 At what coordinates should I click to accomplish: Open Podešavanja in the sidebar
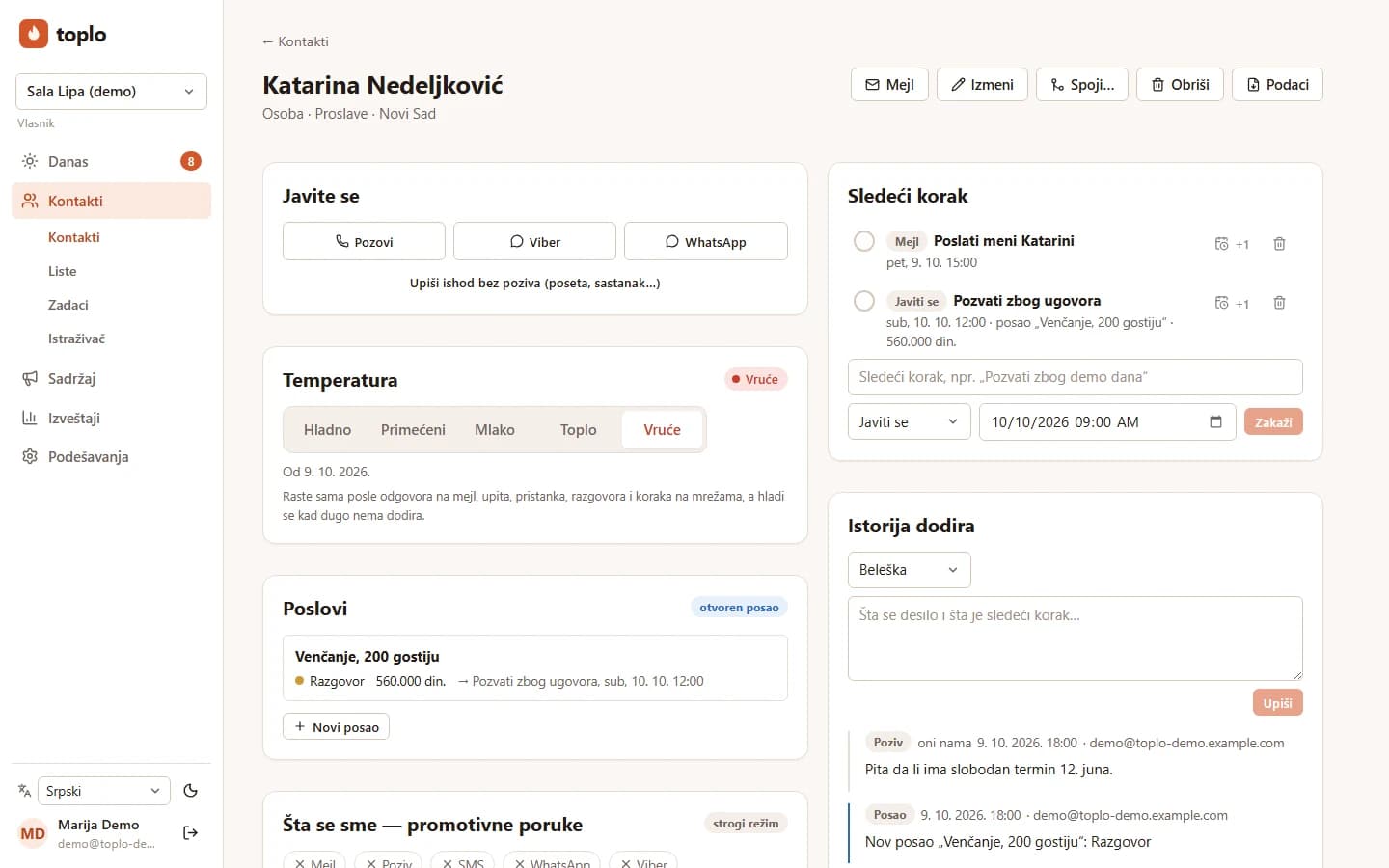coord(111,456)
